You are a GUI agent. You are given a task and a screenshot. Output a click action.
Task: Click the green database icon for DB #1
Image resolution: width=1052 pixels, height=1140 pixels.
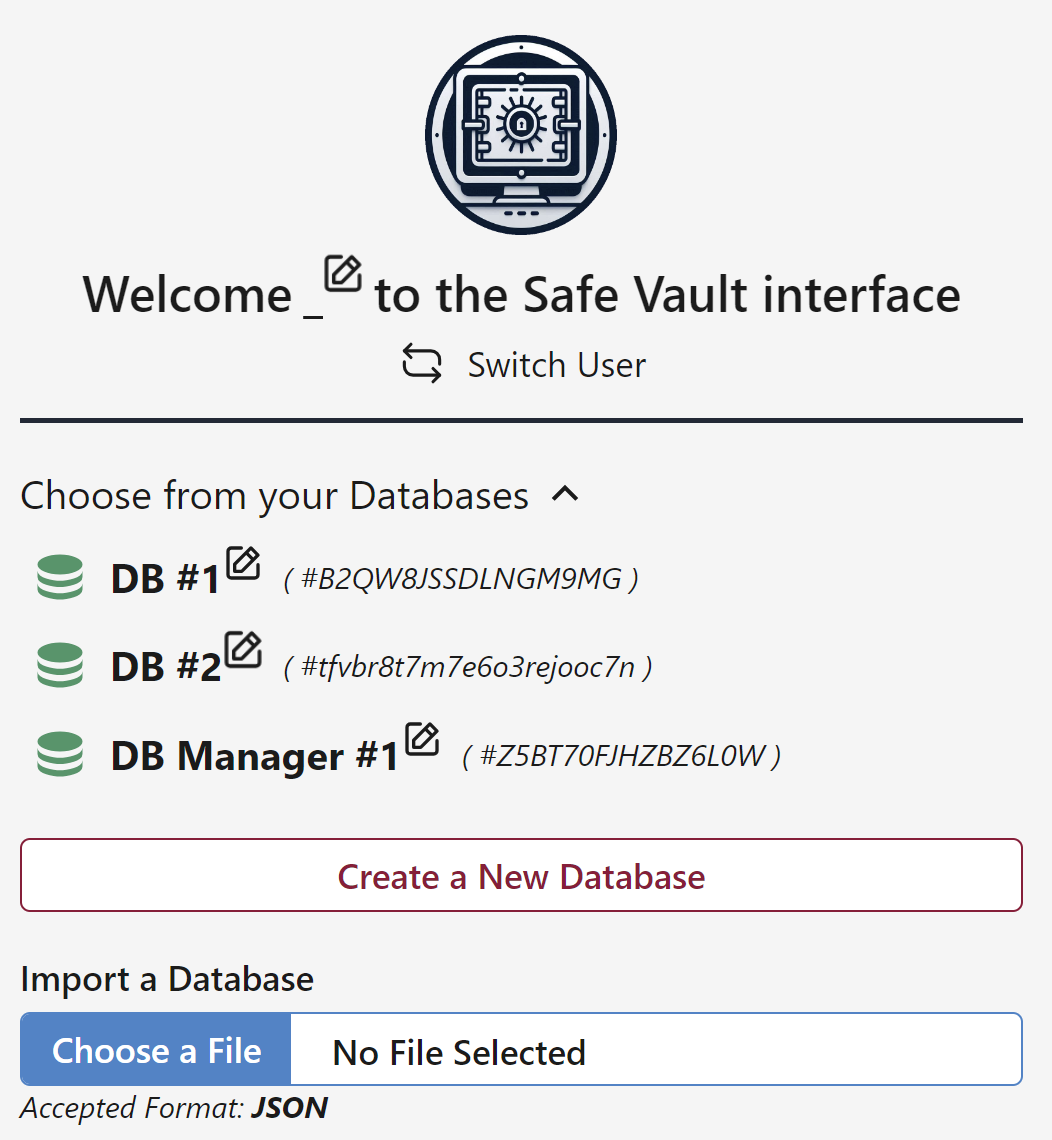coord(60,578)
